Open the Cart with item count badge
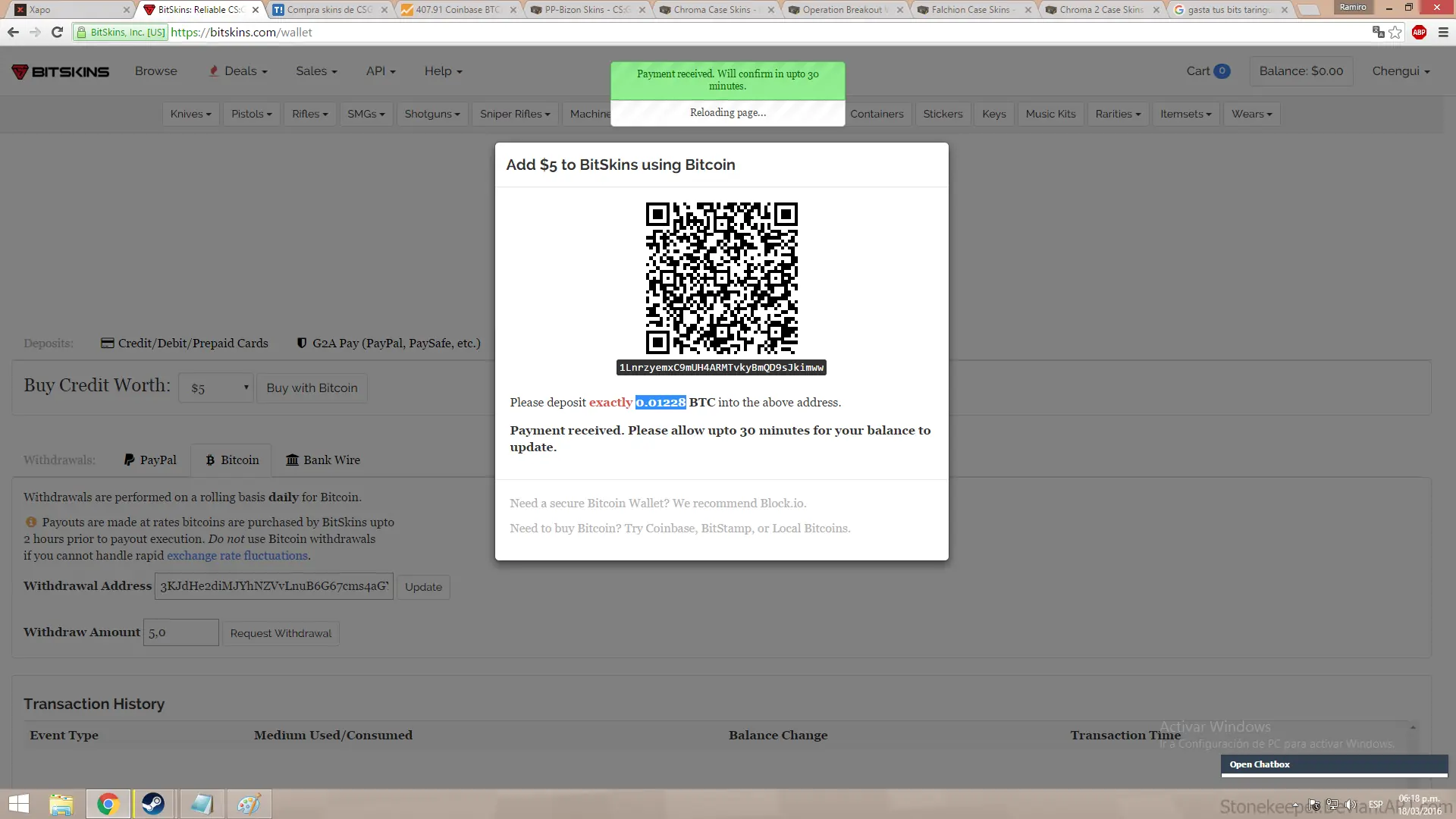 [x=1208, y=71]
